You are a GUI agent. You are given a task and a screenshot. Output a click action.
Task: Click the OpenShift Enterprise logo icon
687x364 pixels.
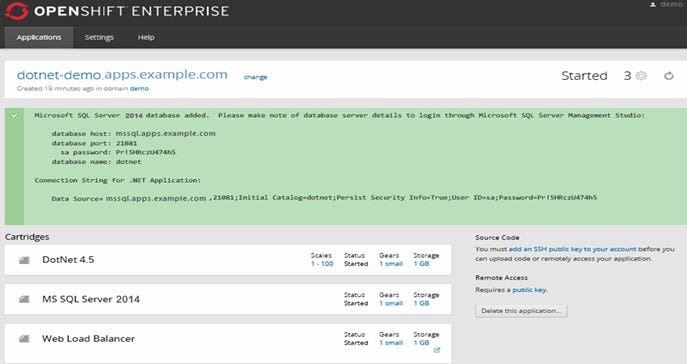coord(17,11)
